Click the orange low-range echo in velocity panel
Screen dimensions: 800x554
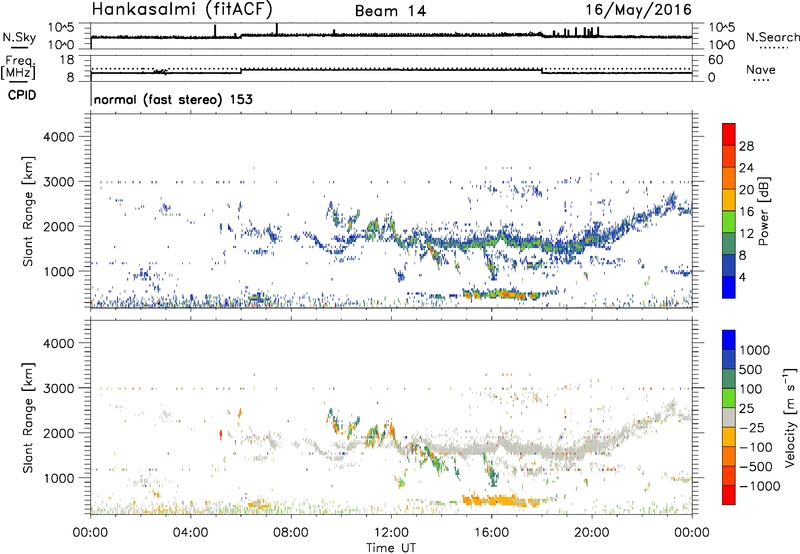[x=501, y=500]
